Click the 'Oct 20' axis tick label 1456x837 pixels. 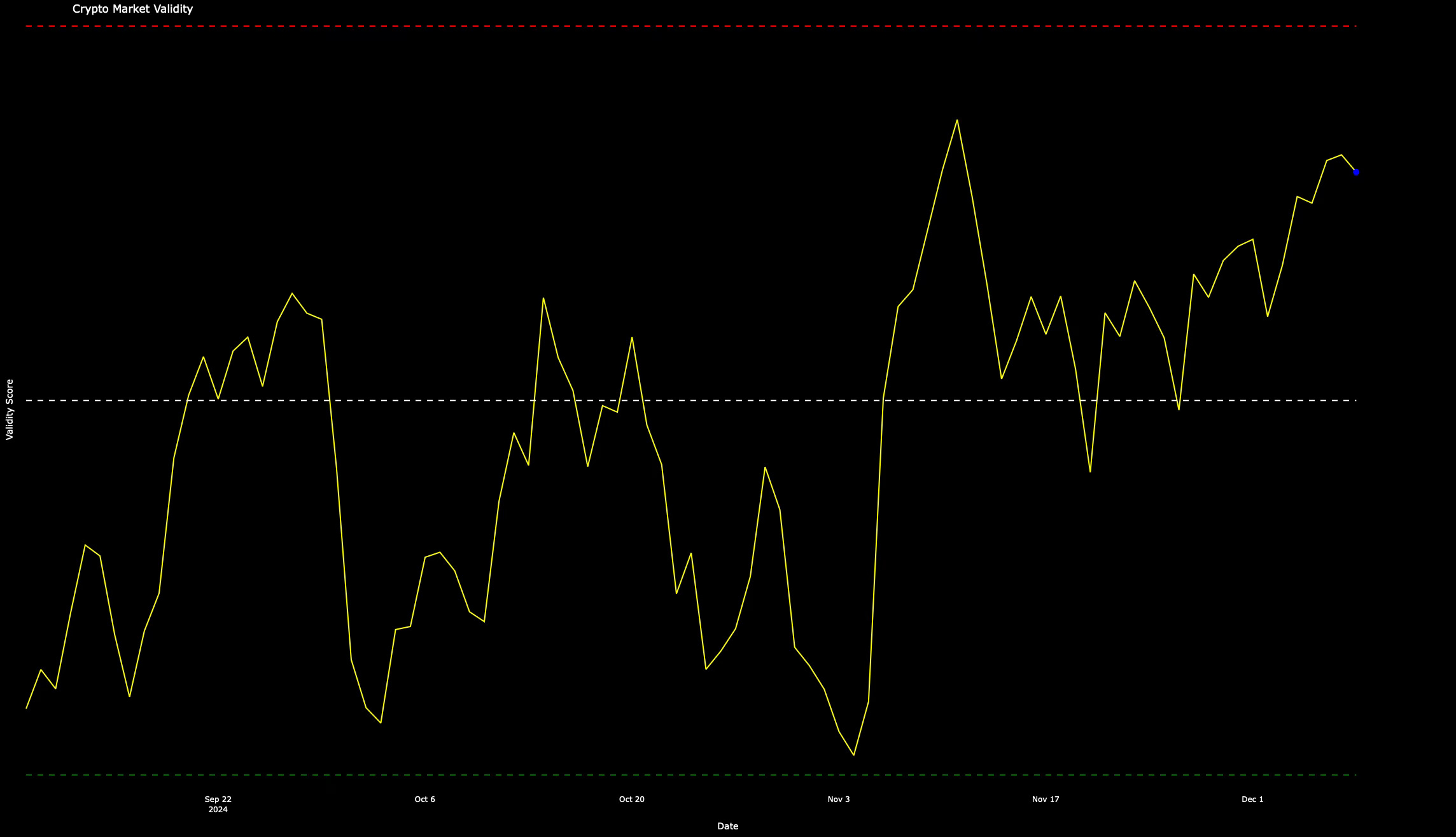[x=631, y=799]
